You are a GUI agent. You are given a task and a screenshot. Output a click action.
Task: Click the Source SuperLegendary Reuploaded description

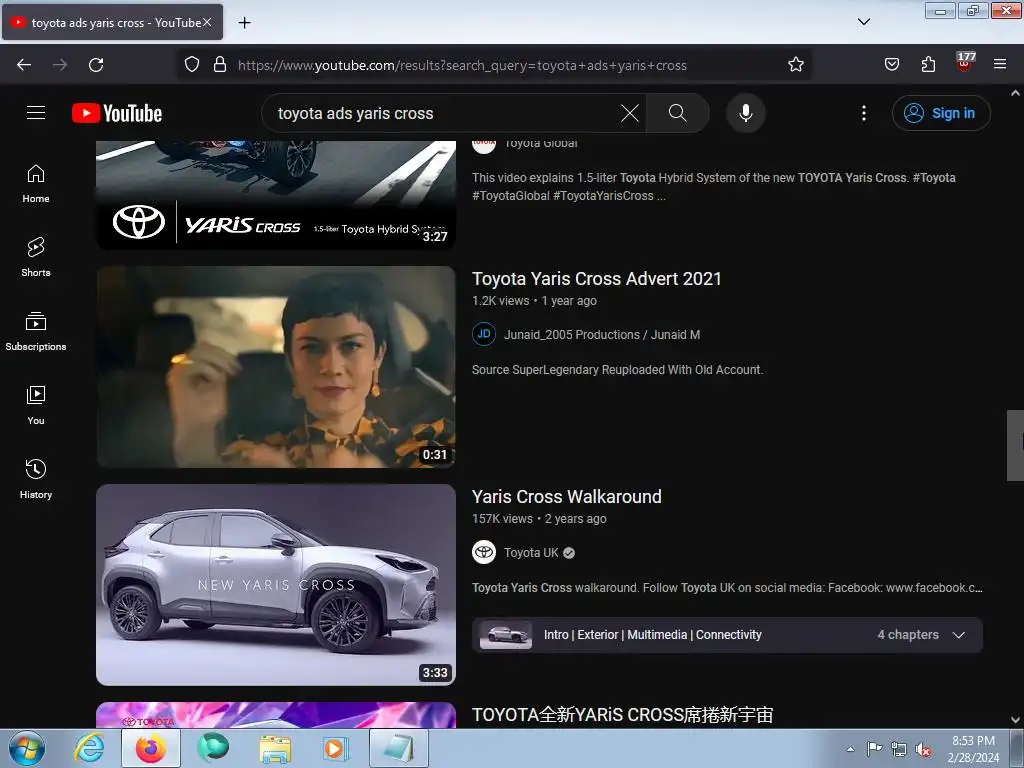(x=617, y=370)
